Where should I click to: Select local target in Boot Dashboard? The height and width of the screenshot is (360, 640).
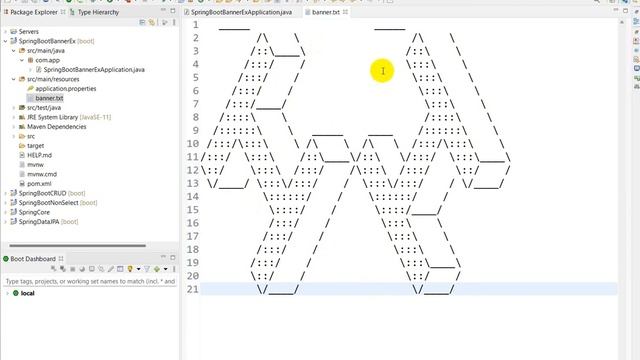tap(27, 293)
